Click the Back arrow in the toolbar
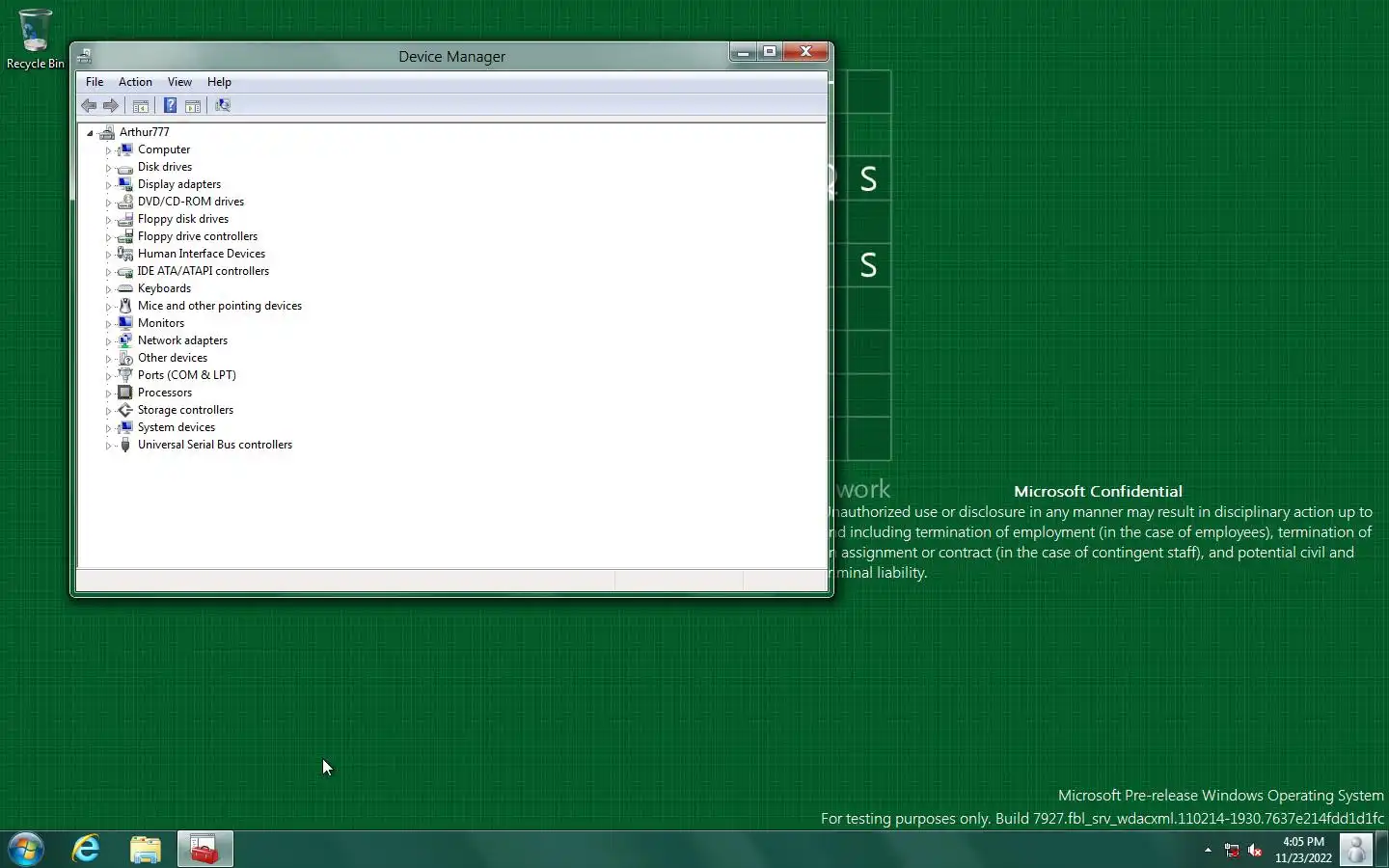 click(x=89, y=106)
